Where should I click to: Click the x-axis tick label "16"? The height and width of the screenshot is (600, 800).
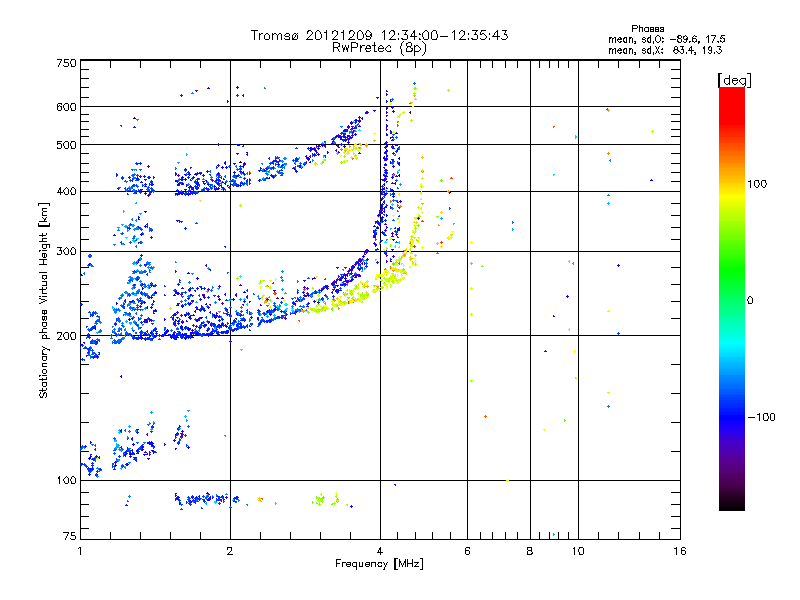(x=680, y=551)
